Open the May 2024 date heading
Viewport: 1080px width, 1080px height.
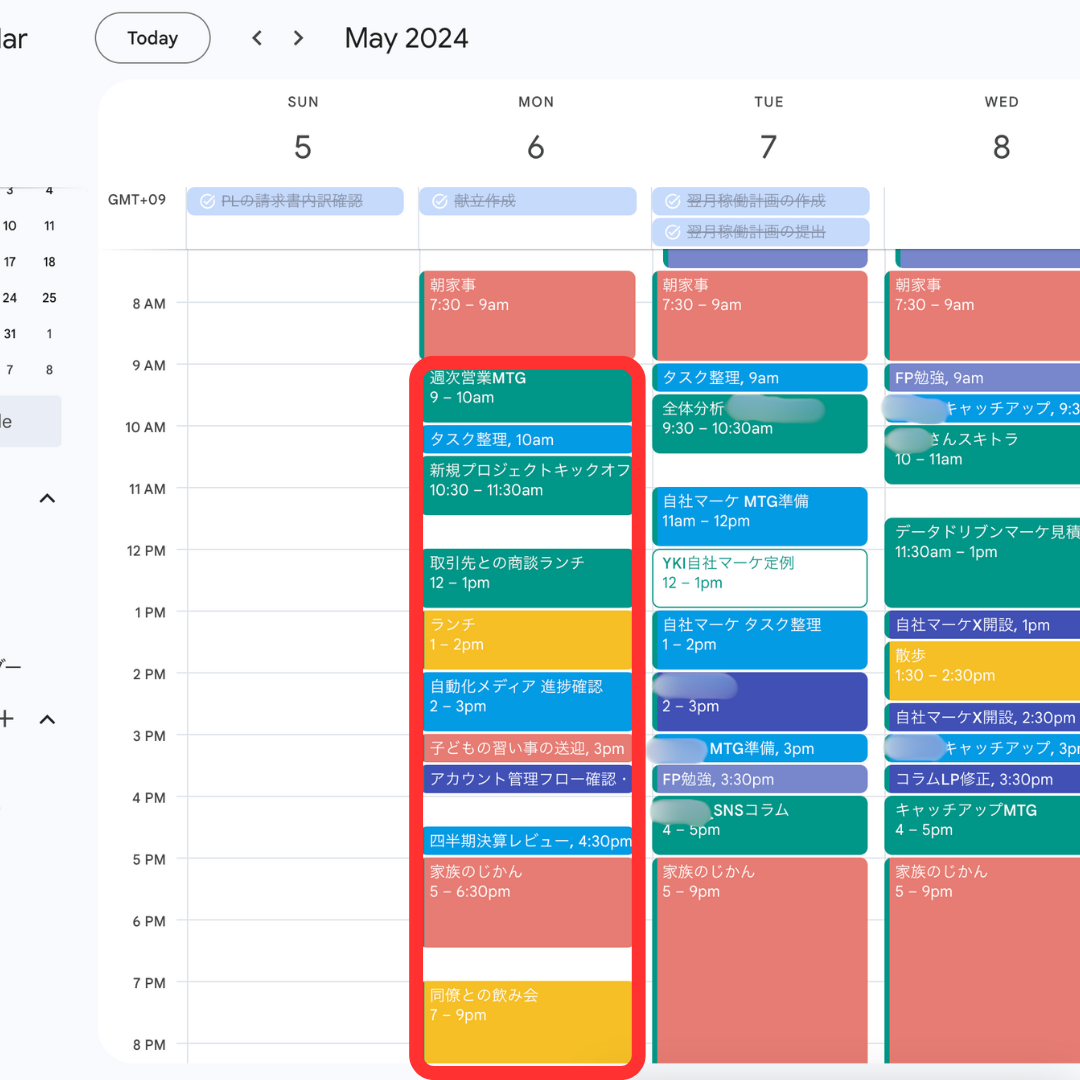tap(406, 38)
